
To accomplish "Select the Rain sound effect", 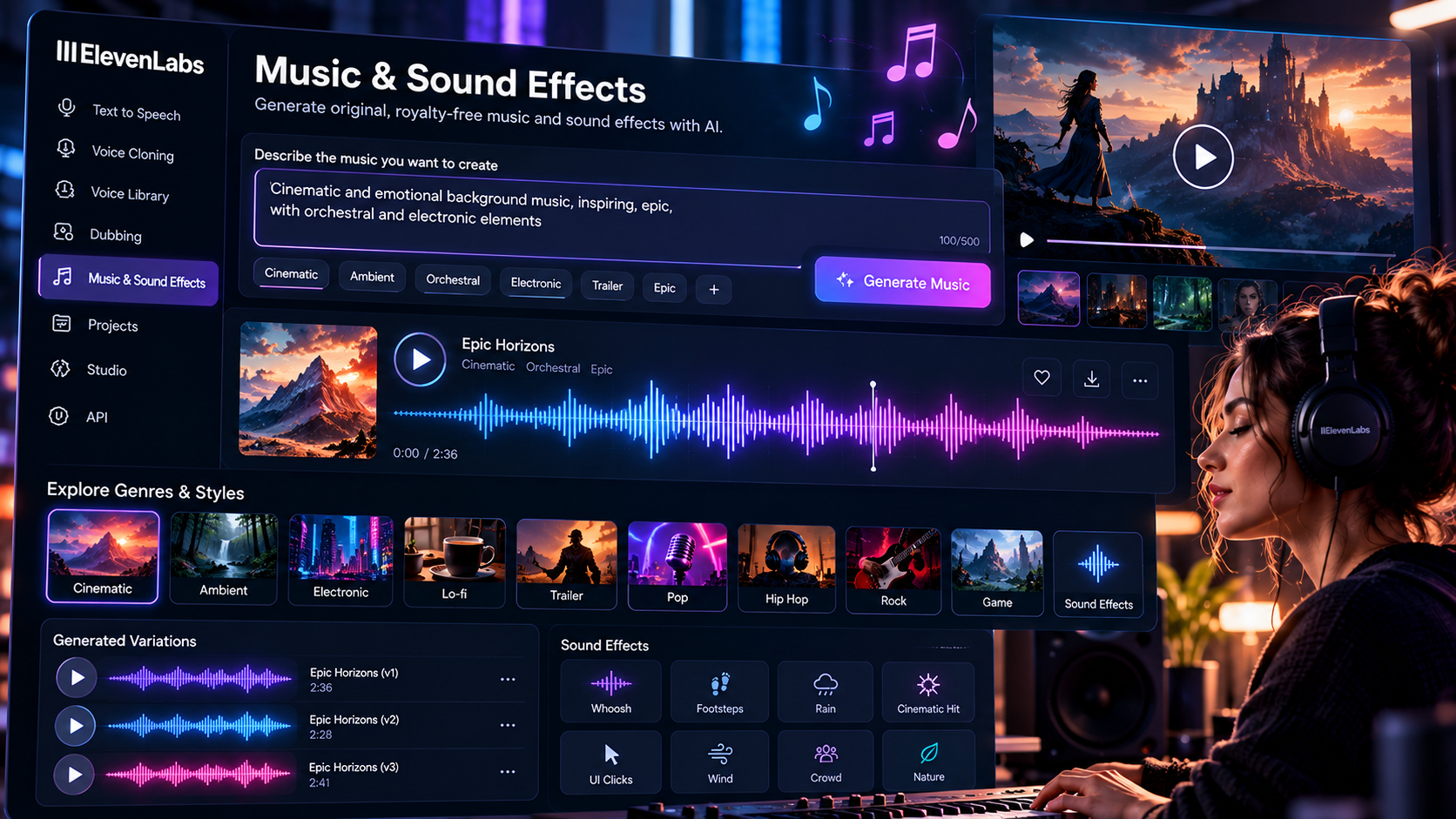I will click(826, 691).
